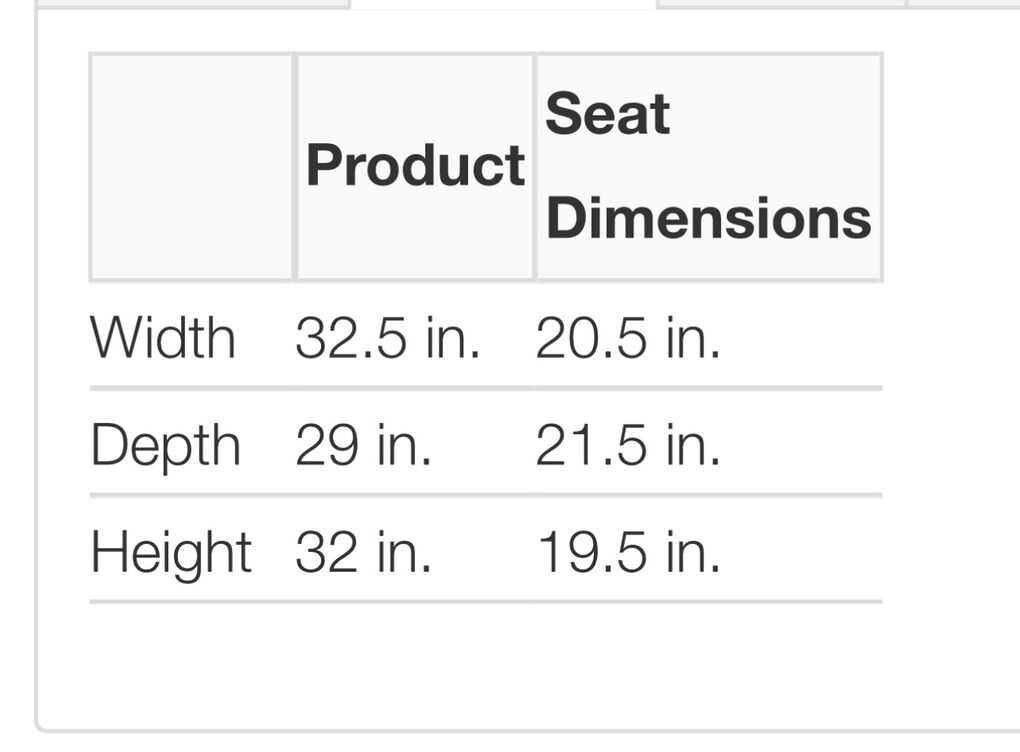1020x752 pixels.
Task: Select the Depth row label
Action: pyautogui.click(x=166, y=446)
